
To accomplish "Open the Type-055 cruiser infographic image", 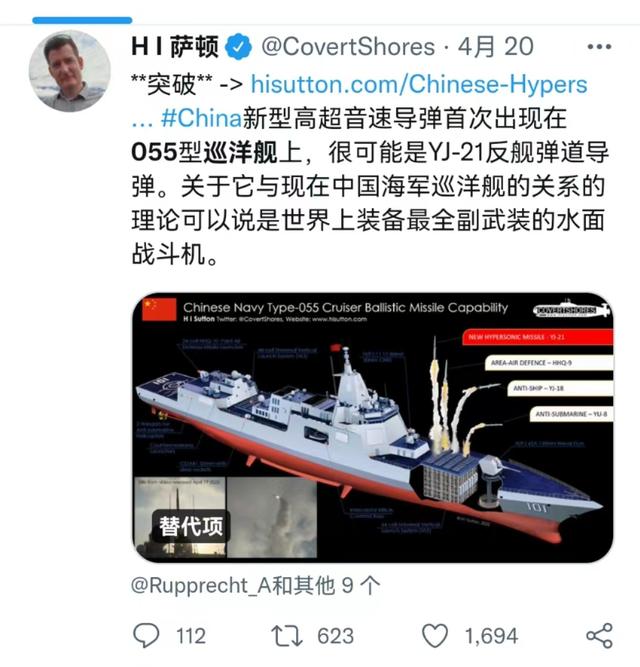I will tap(373, 427).
